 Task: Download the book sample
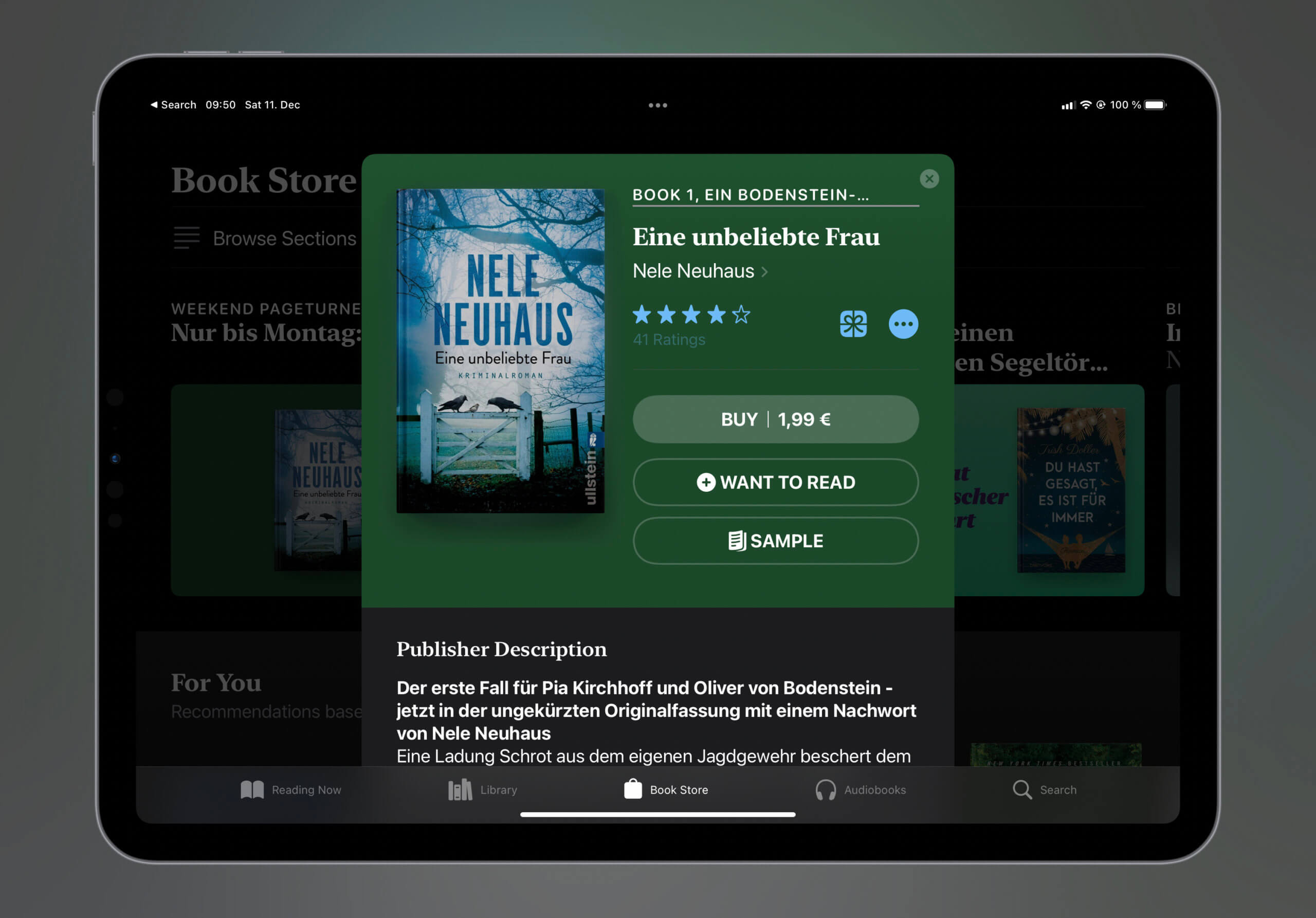coord(776,540)
